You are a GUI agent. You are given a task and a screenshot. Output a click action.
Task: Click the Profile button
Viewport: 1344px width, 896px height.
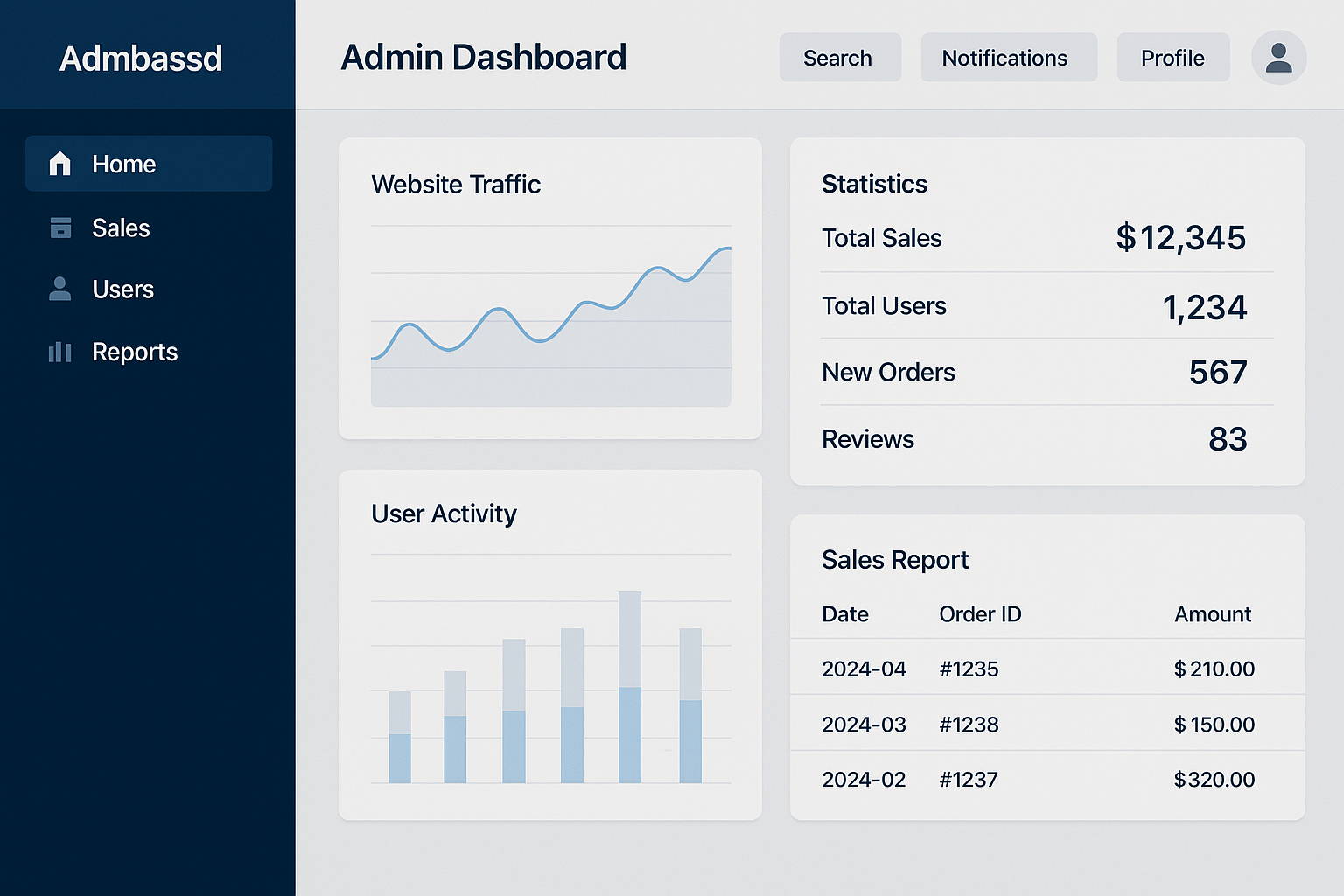tap(1172, 58)
